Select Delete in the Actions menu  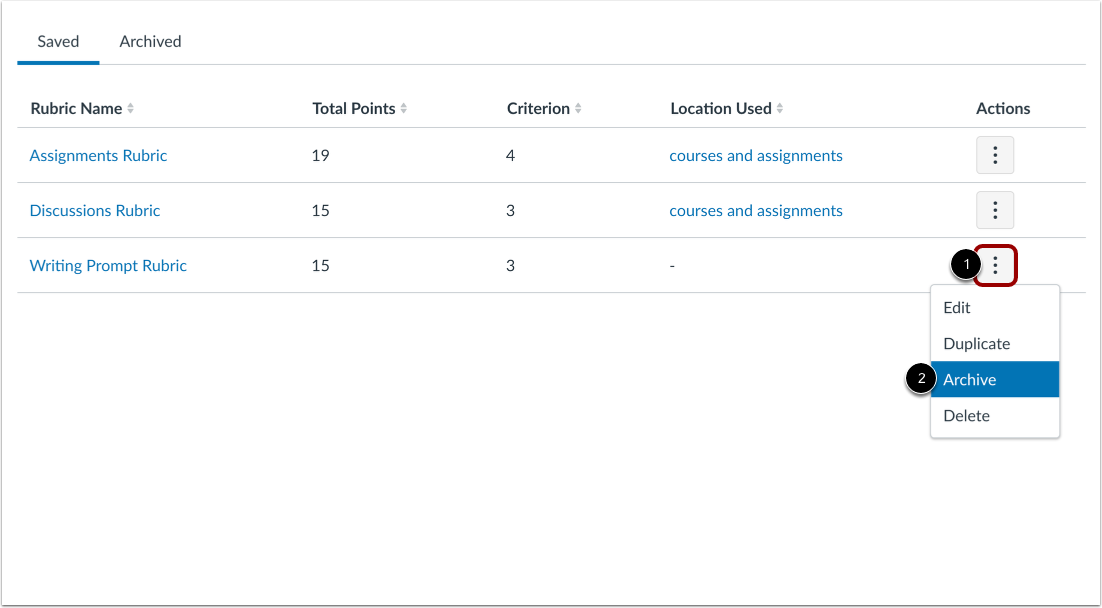pos(966,415)
